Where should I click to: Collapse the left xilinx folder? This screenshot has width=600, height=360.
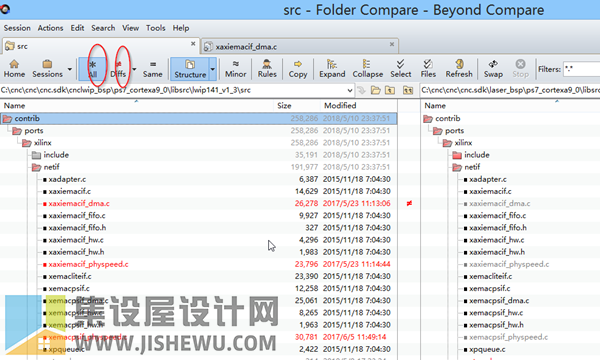[26, 143]
